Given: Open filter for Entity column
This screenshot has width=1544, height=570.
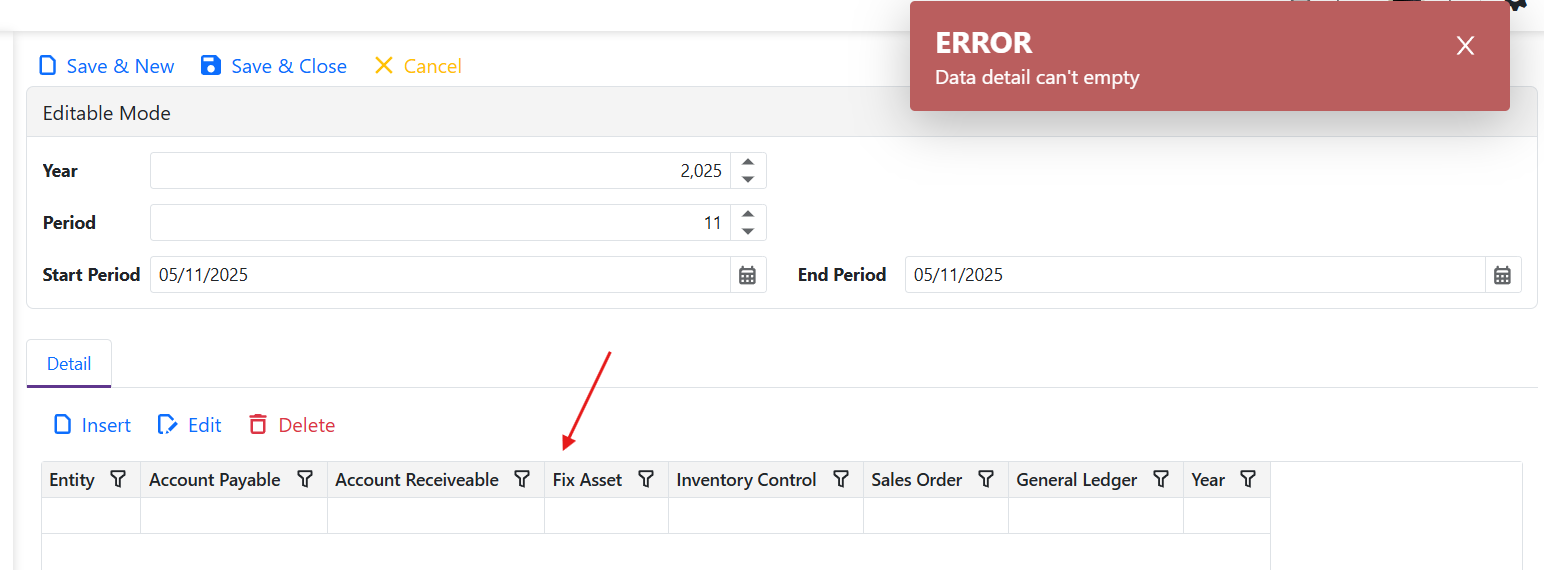Looking at the screenshot, I should 118,480.
